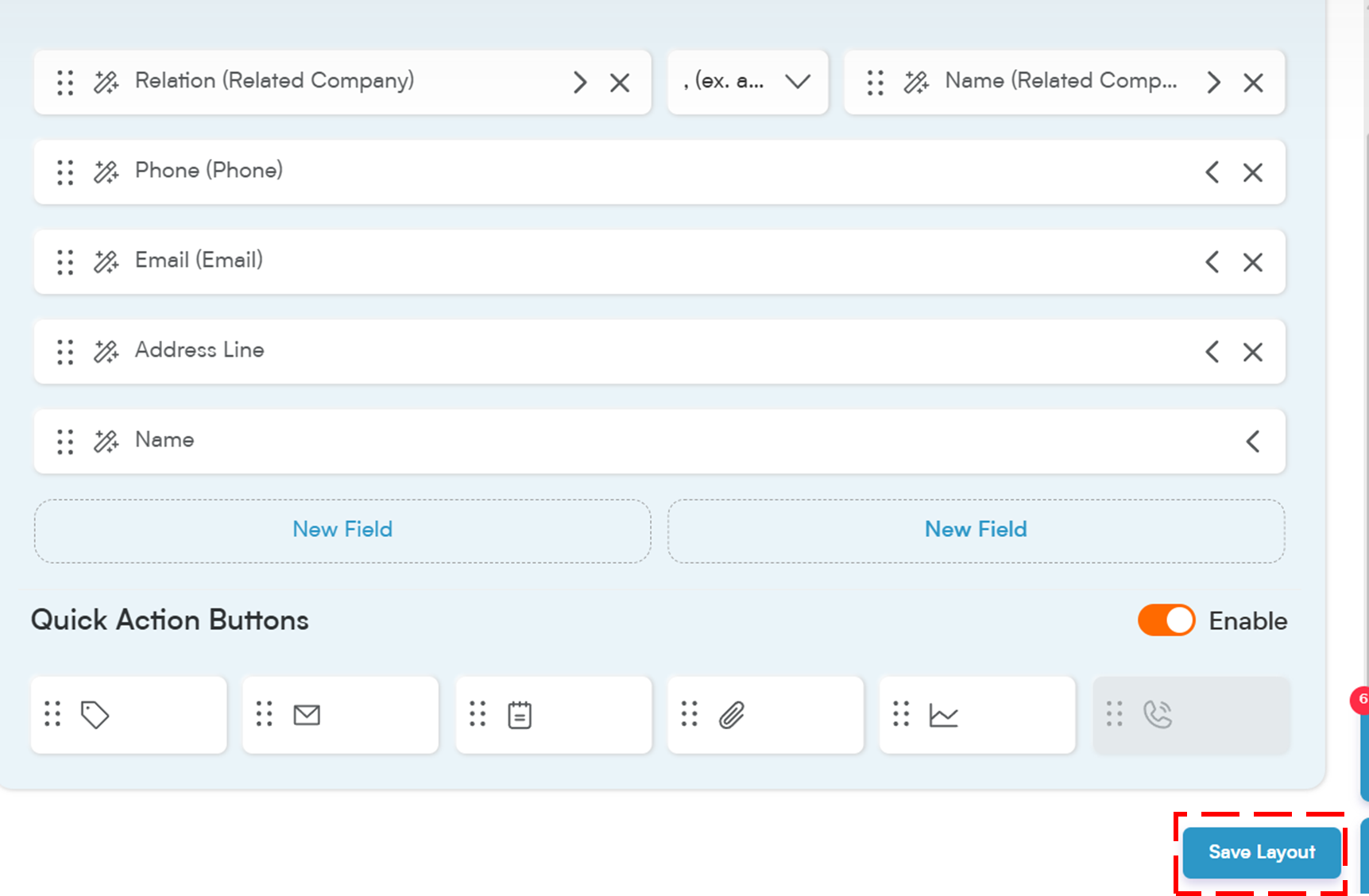Grab the drag handle of Email (Email) row
Viewport: 1369px width, 896px height.
click(x=65, y=262)
